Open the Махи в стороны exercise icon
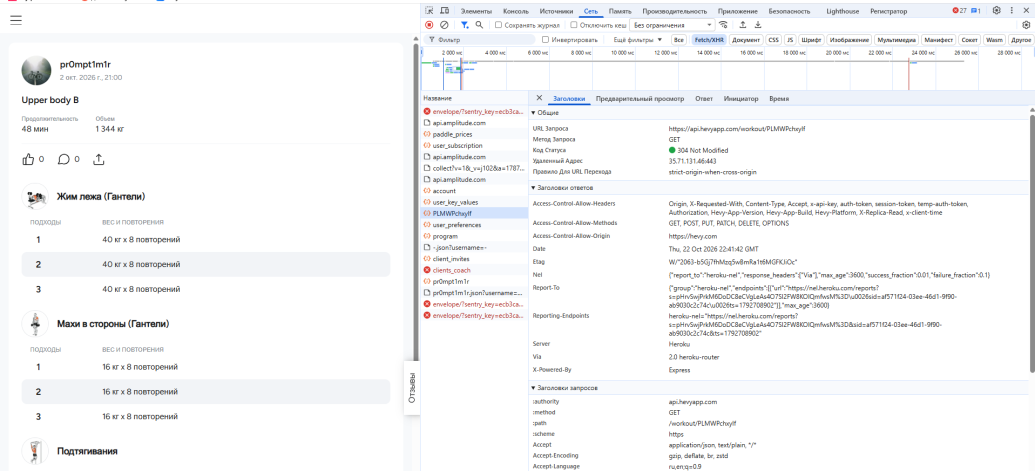Screen dimensions: 1035x471 35,324
